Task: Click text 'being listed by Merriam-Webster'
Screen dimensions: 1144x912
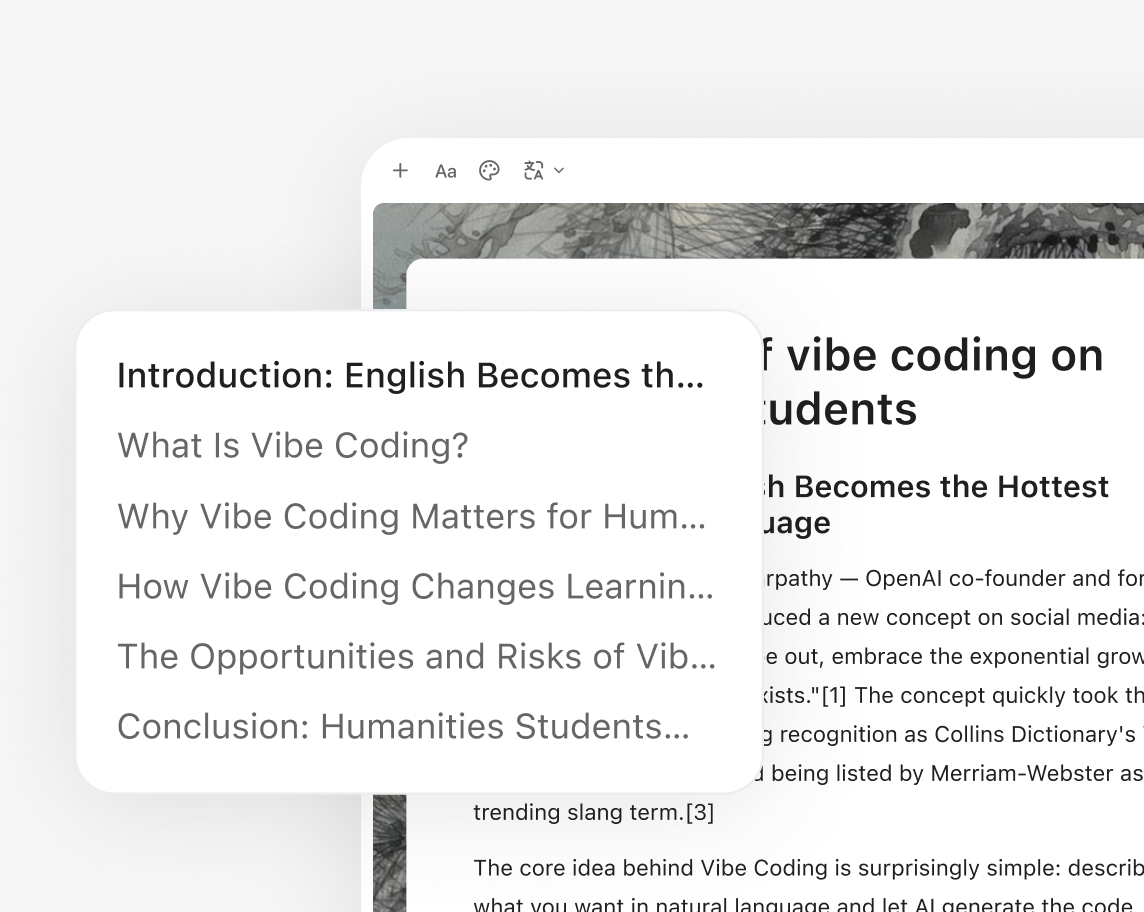Action: click(x=943, y=773)
